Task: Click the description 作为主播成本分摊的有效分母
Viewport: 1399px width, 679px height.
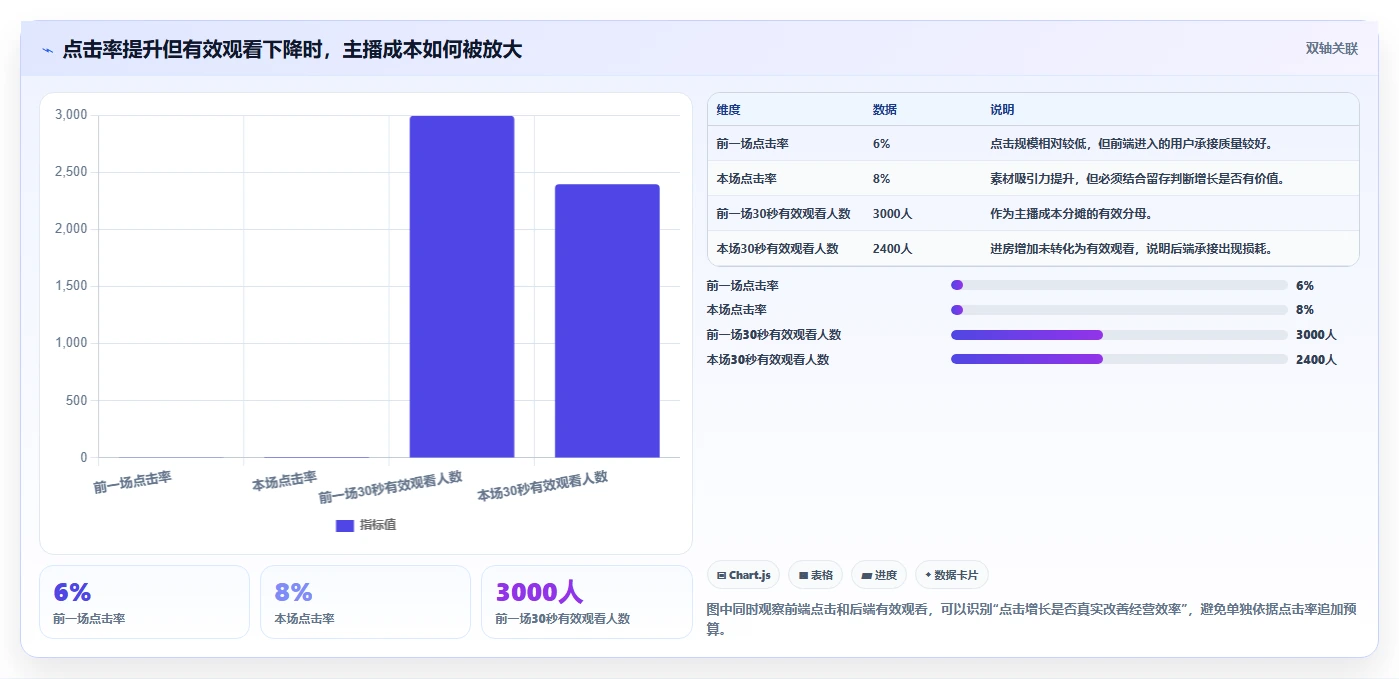Action: (x=1071, y=213)
